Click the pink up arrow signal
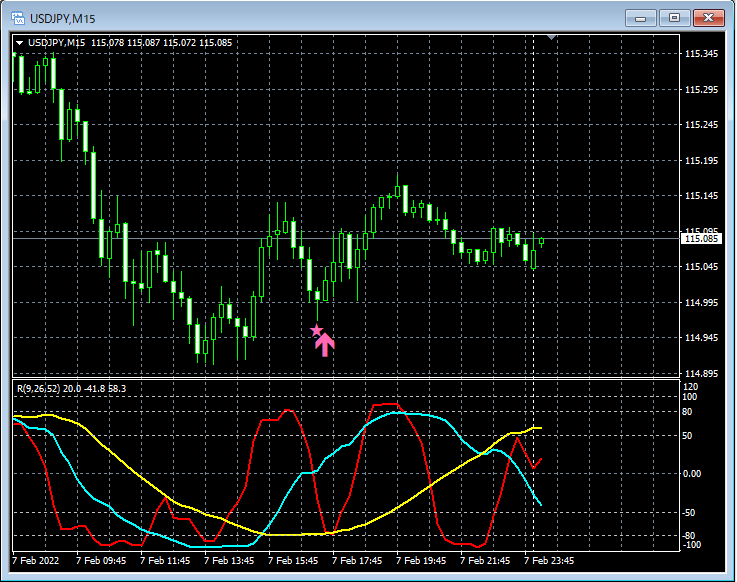 point(325,345)
